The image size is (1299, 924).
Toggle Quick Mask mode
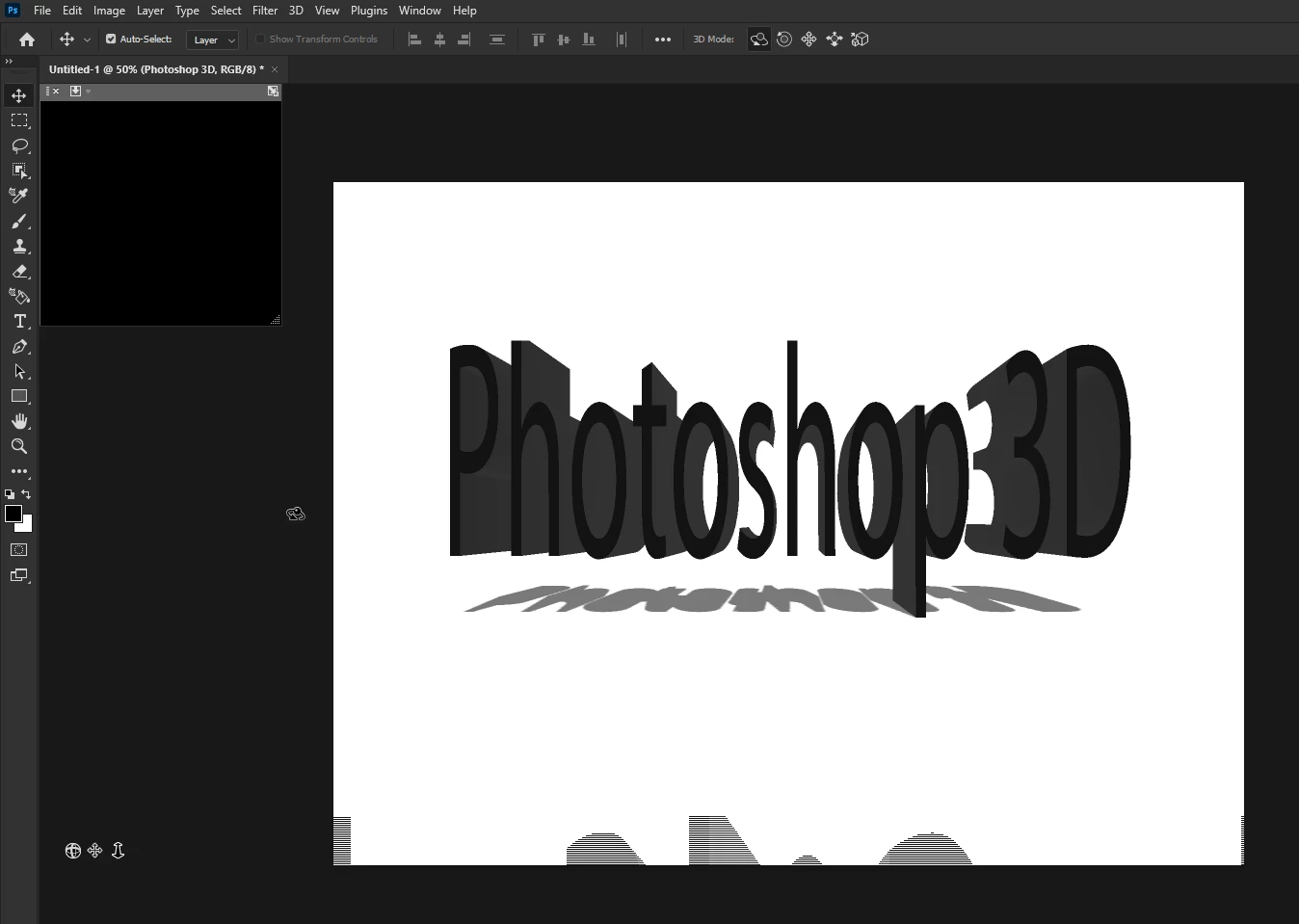19,550
